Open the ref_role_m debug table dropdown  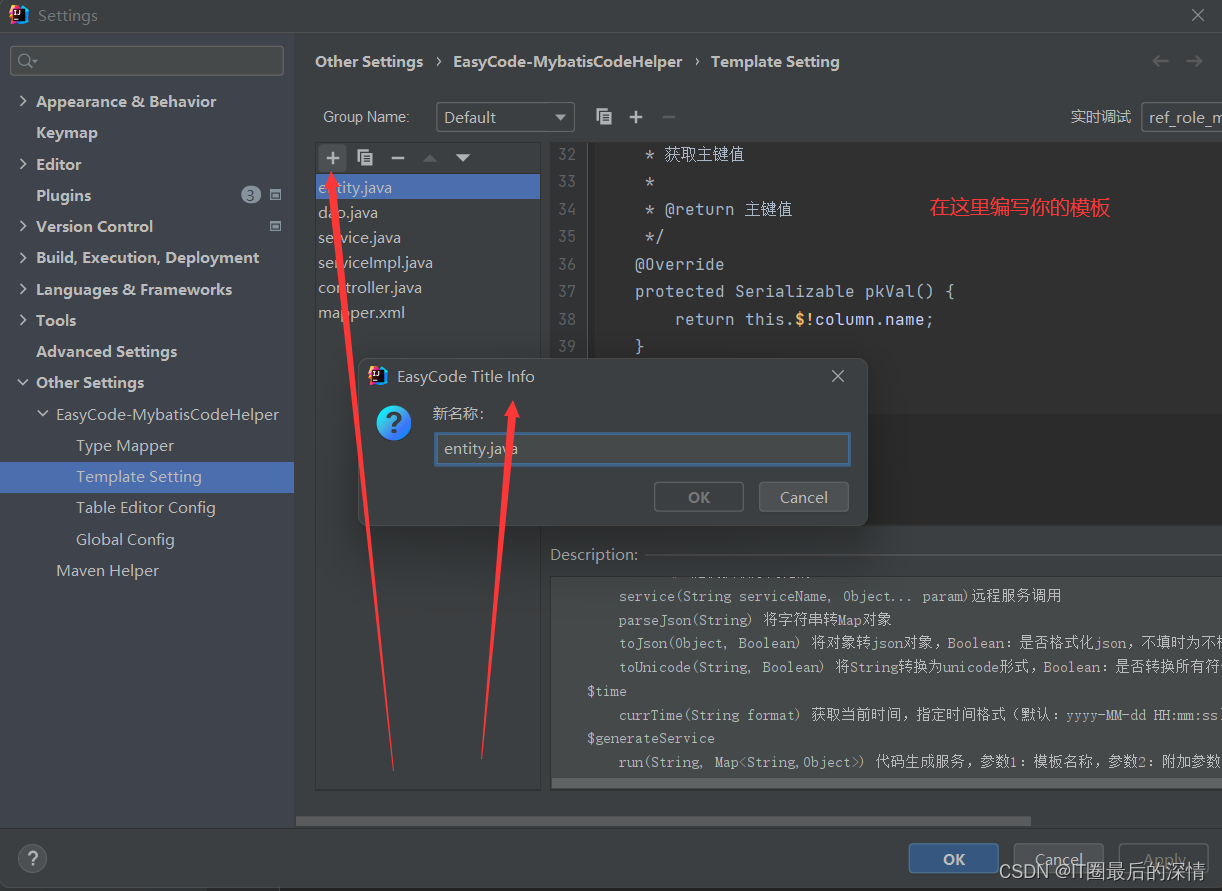[1181, 117]
